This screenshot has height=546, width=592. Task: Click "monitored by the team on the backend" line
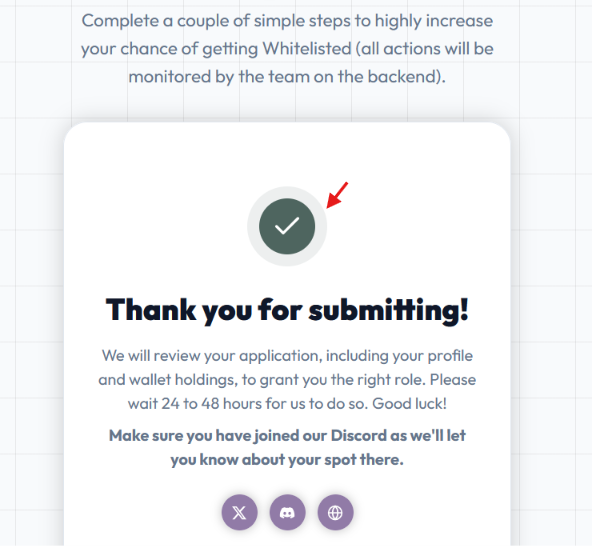point(287,76)
